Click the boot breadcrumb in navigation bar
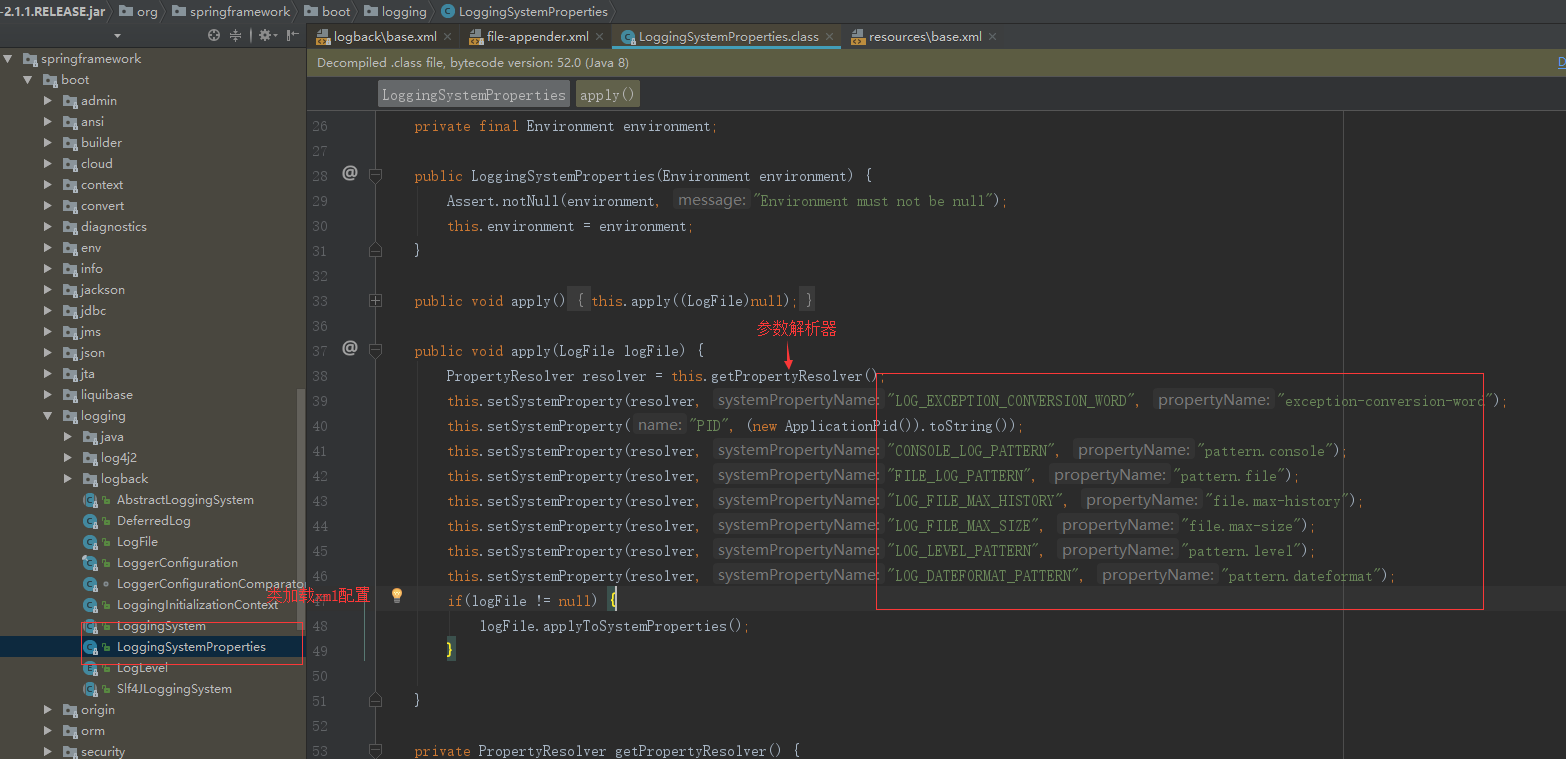The width and height of the screenshot is (1566, 759). [328, 11]
